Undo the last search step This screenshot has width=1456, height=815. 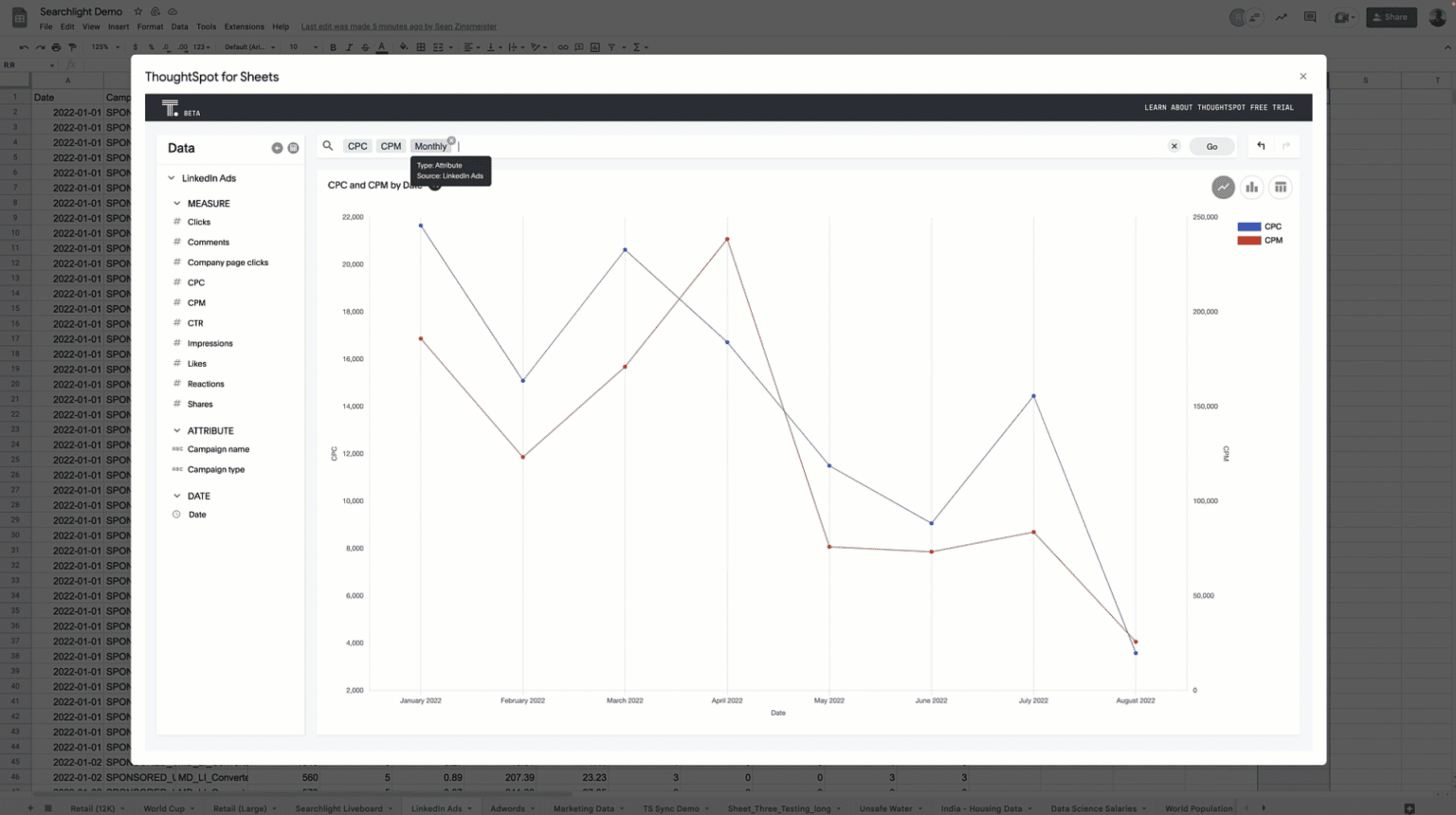(1261, 146)
